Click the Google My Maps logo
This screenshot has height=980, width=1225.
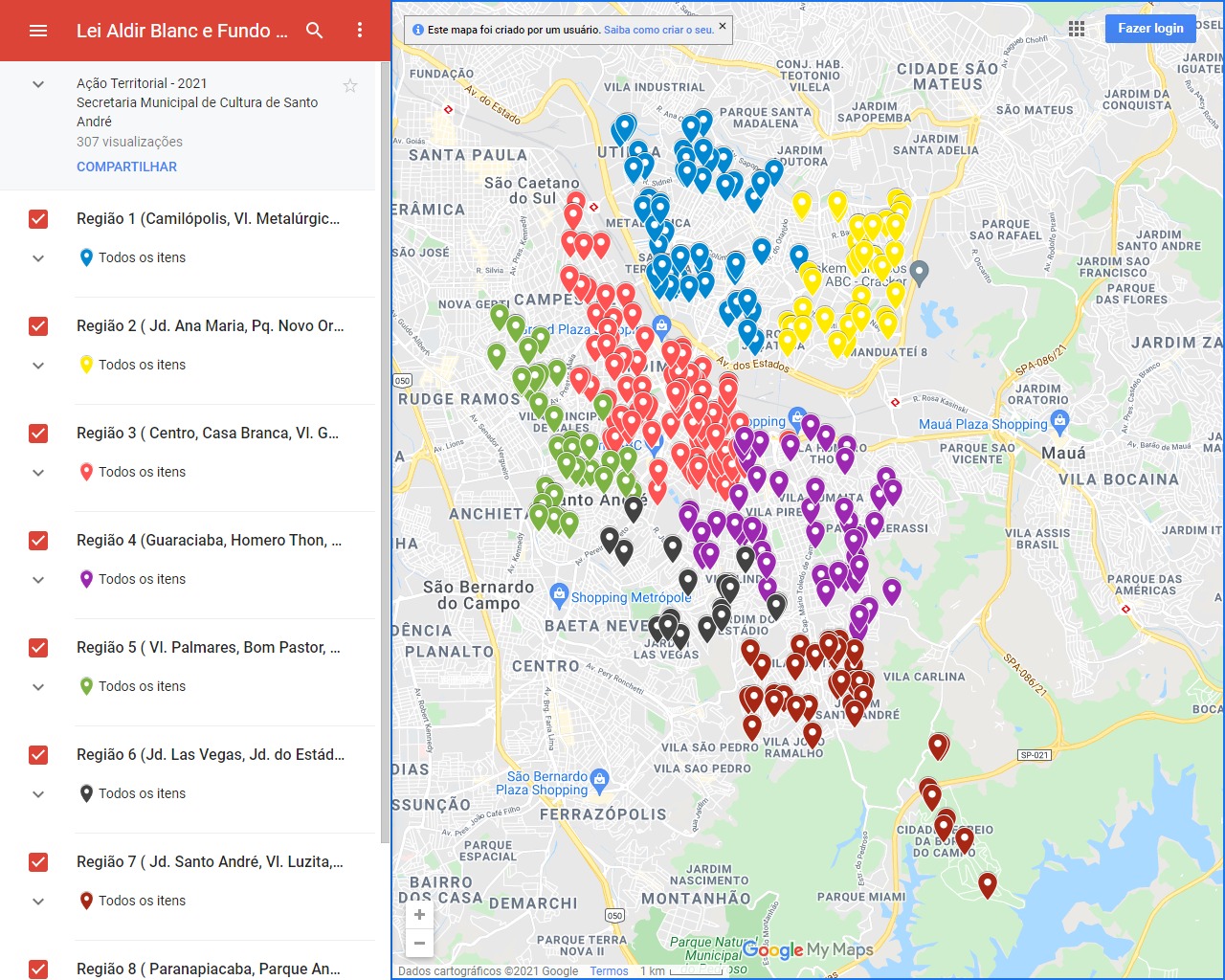pyautogui.click(x=808, y=949)
